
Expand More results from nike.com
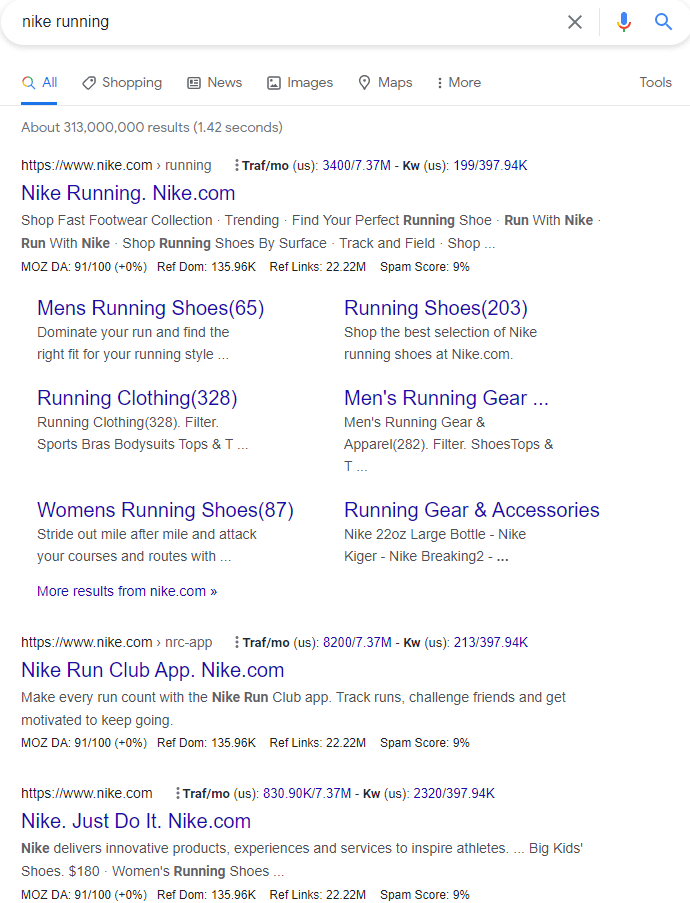tap(127, 591)
